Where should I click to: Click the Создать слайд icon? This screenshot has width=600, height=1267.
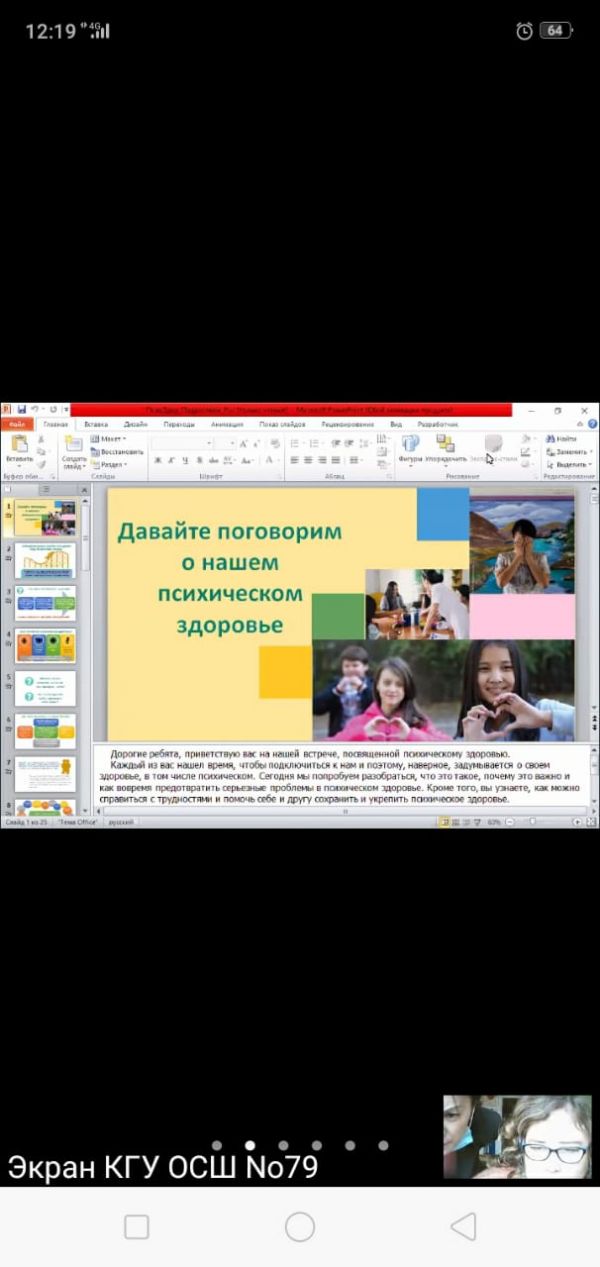click(73, 445)
